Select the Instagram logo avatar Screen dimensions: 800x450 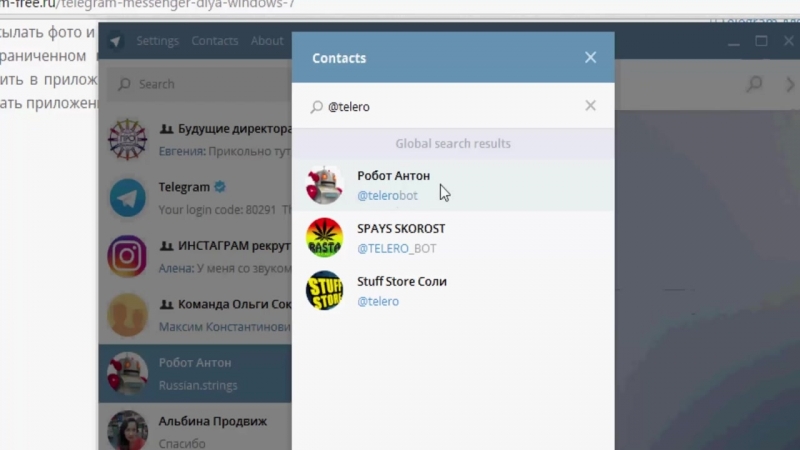pos(128,256)
